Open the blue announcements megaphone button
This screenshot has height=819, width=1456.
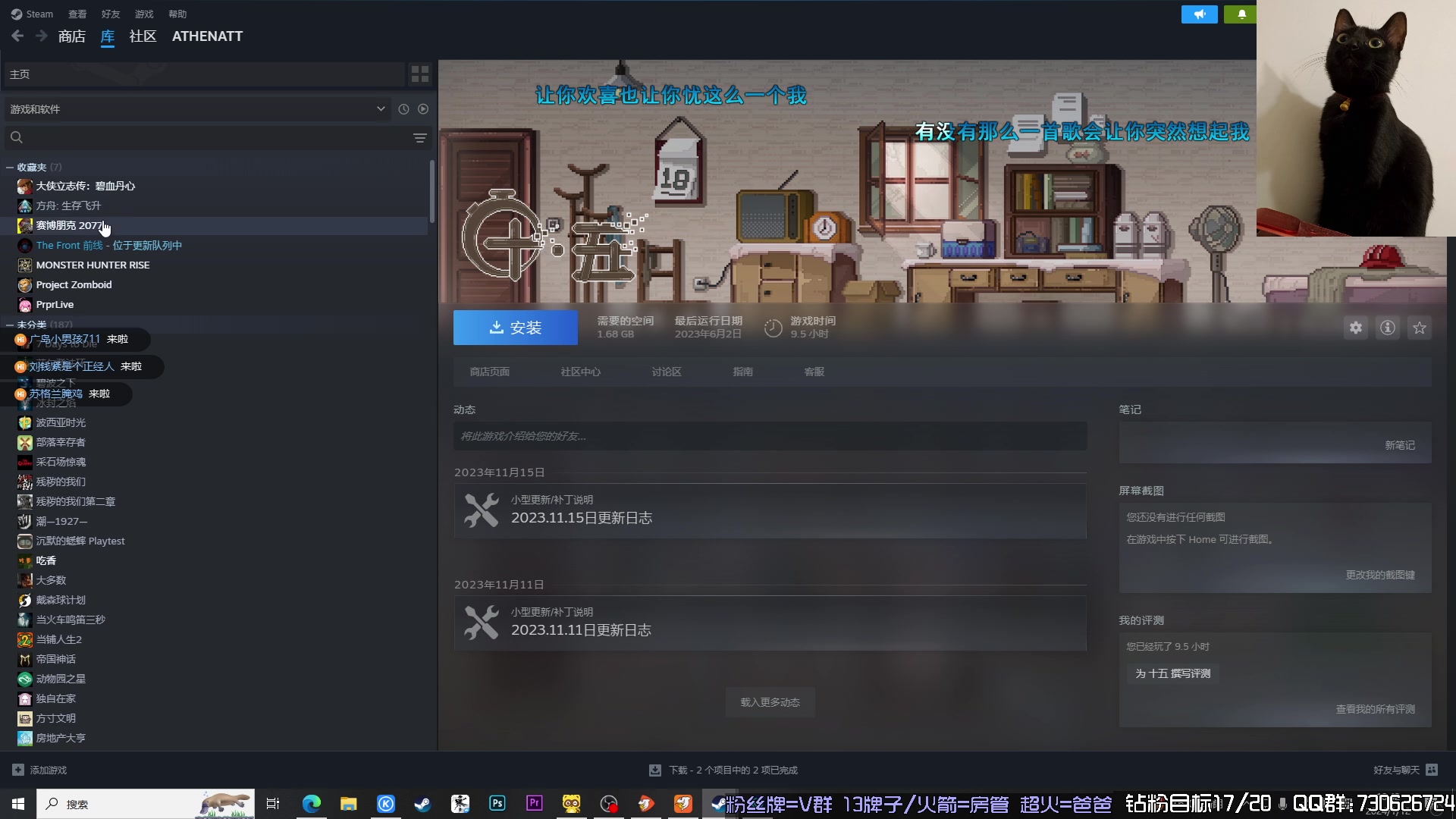(1199, 14)
